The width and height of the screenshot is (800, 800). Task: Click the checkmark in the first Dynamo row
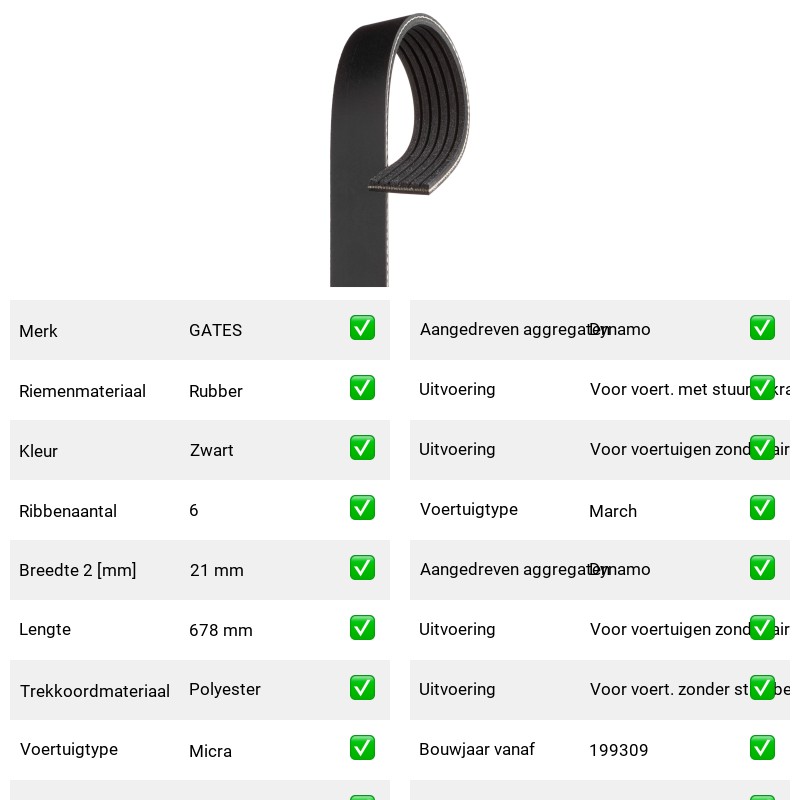762,328
